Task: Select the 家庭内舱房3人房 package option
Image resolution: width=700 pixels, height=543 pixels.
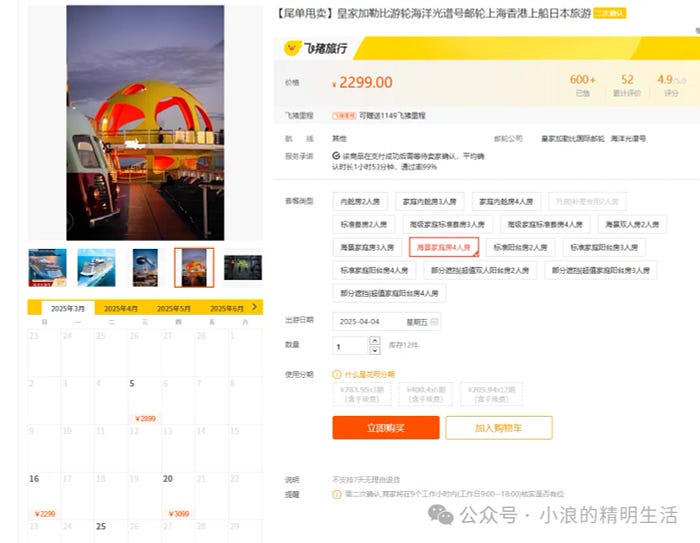Action: coord(429,201)
